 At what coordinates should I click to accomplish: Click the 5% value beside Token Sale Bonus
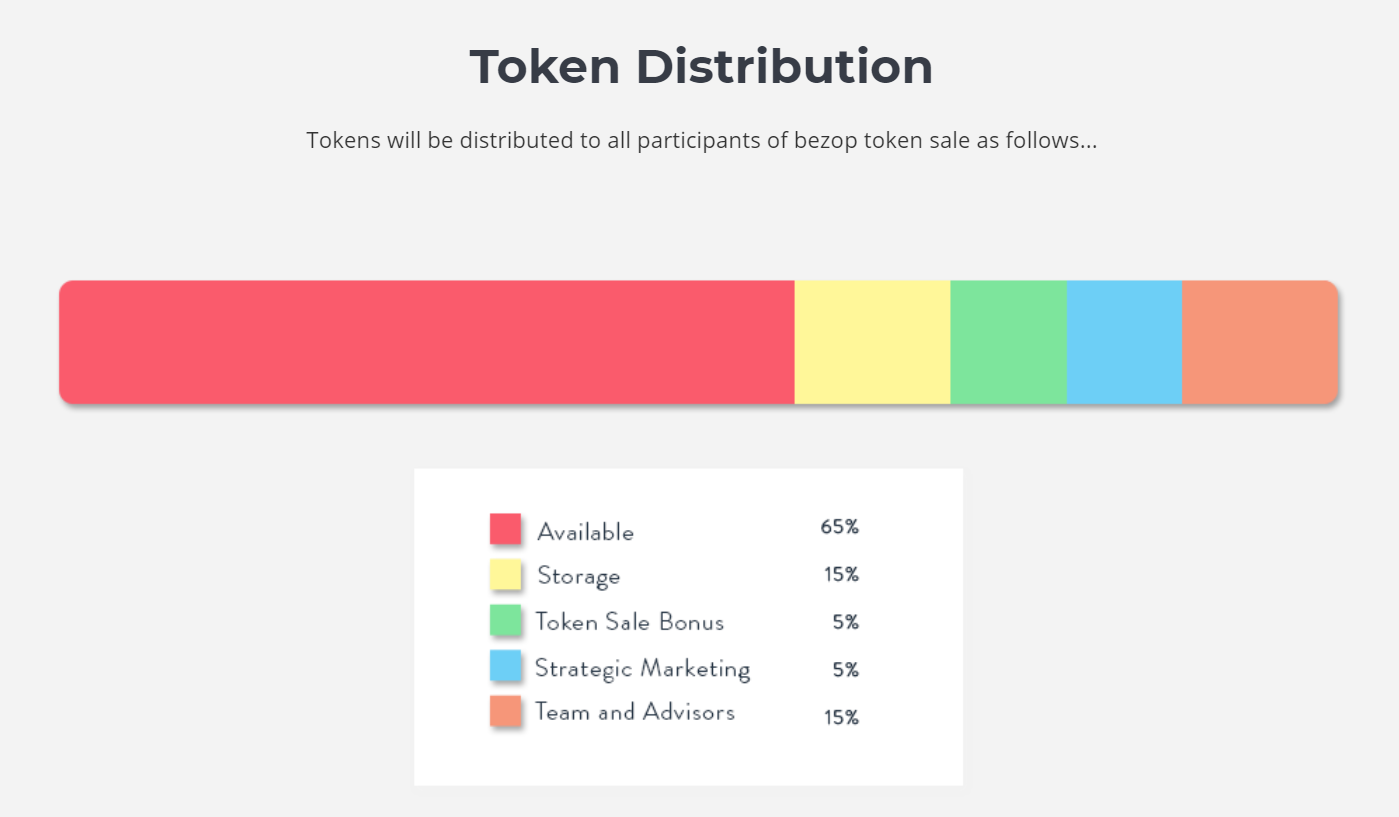tap(845, 622)
